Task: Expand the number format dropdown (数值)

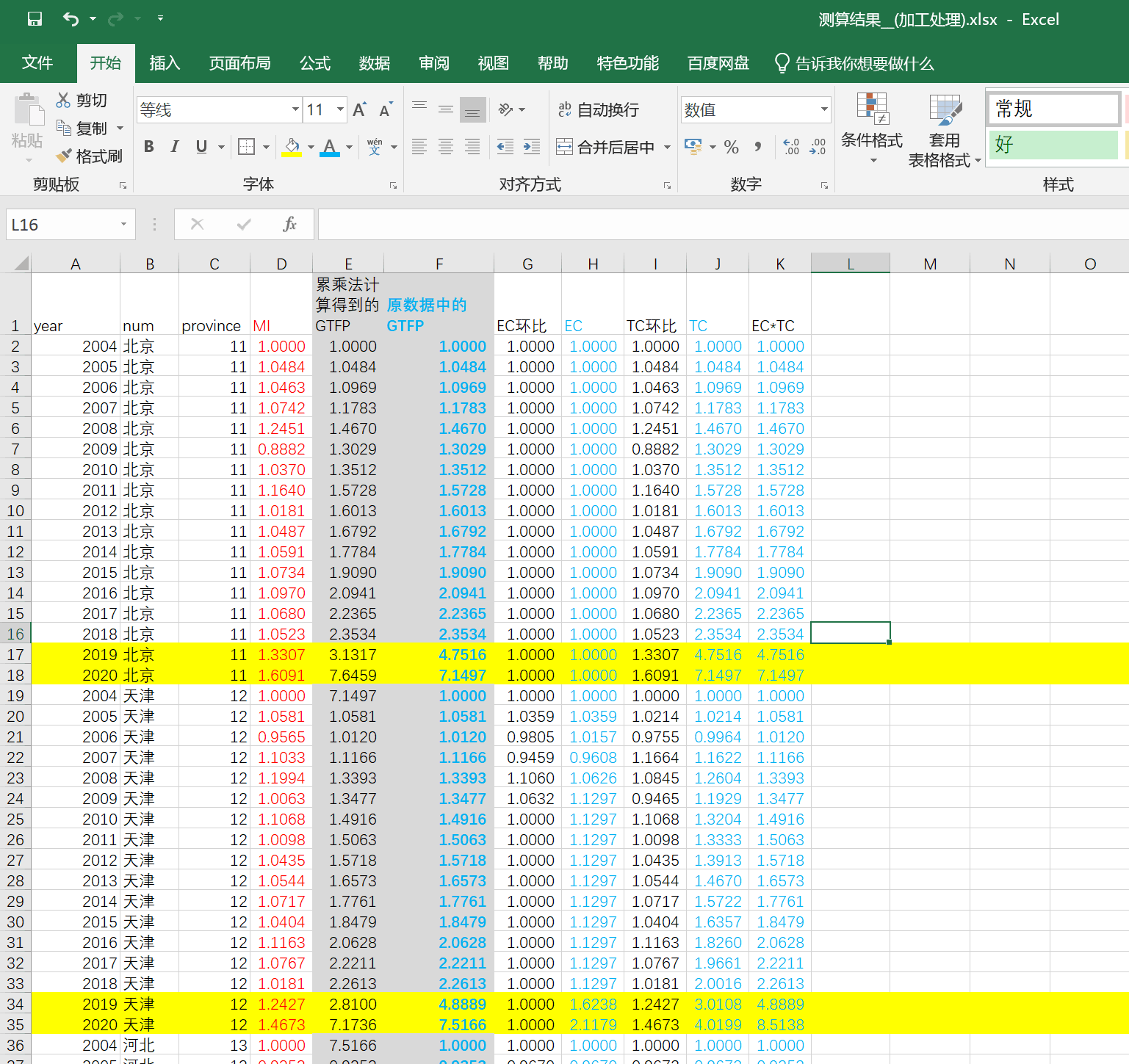Action: [824, 110]
